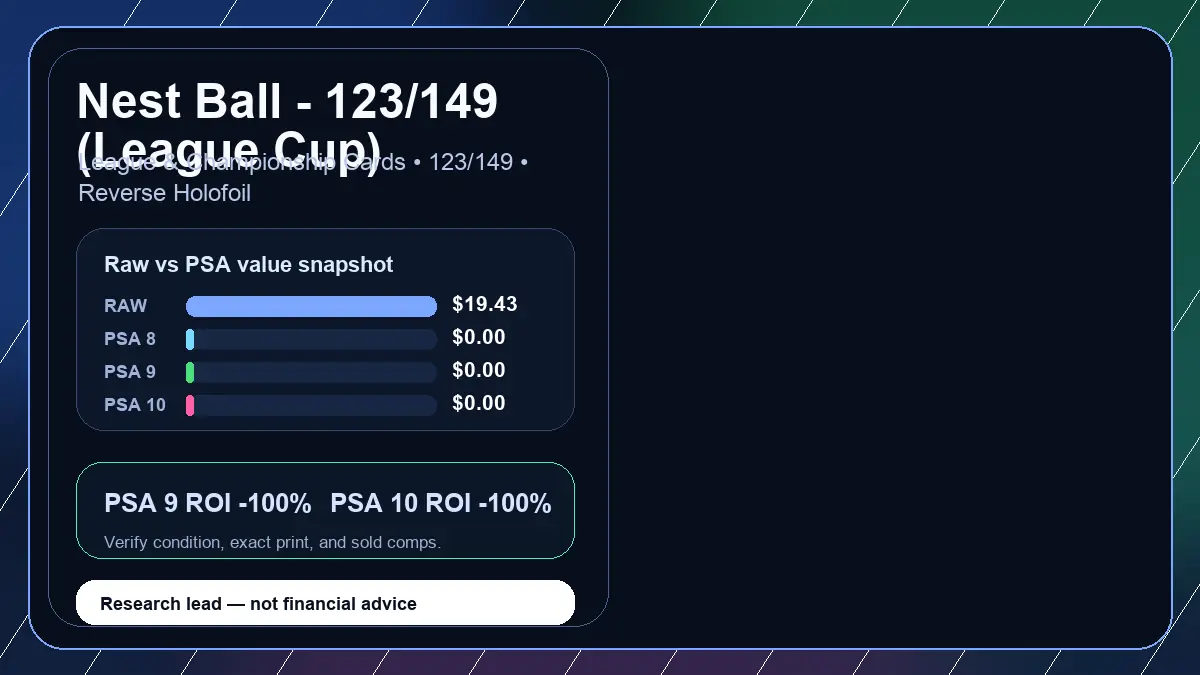Select the PSA 8 row label
Screen dimensions: 1200x675
130,339
